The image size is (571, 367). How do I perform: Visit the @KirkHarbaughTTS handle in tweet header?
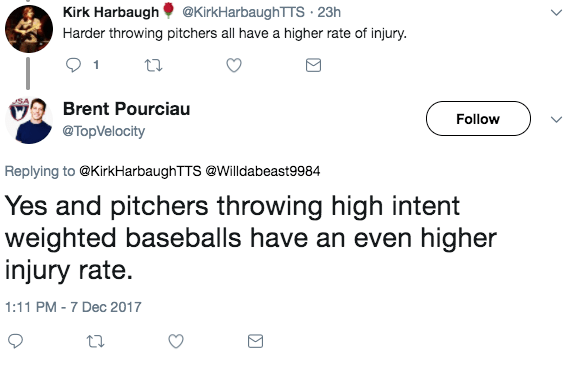click(x=243, y=12)
